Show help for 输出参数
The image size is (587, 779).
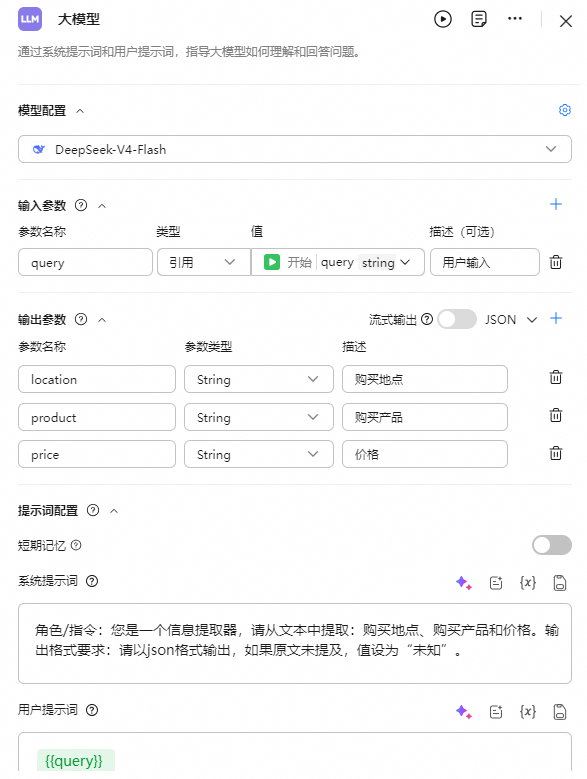[x=81, y=319]
